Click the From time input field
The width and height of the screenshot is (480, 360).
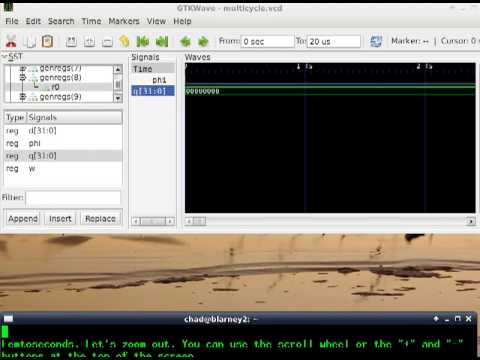click(x=267, y=42)
